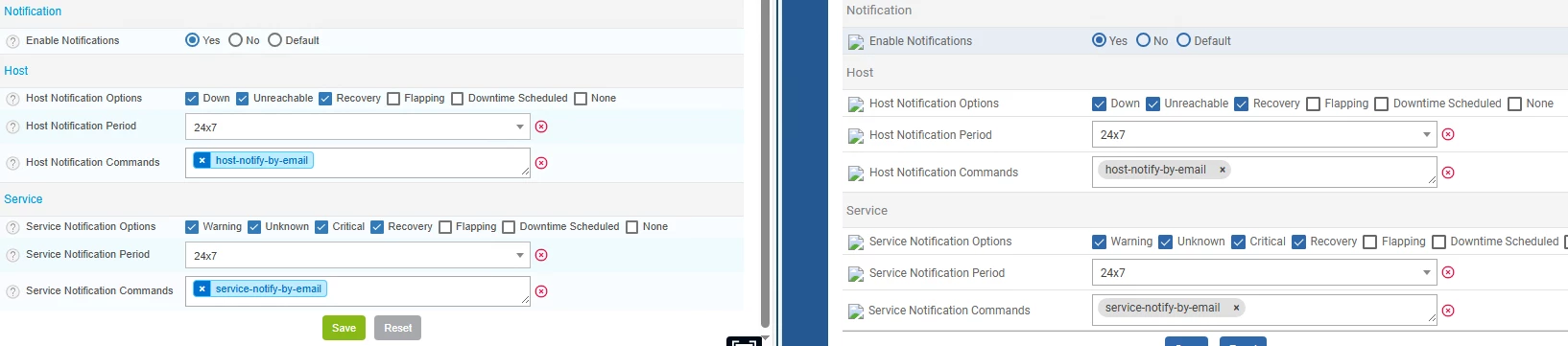This screenshot has height=346, width=1568.
Task: Uncheck host Recovery checkbox in right panel
Action: click(x=1241, y=104)
